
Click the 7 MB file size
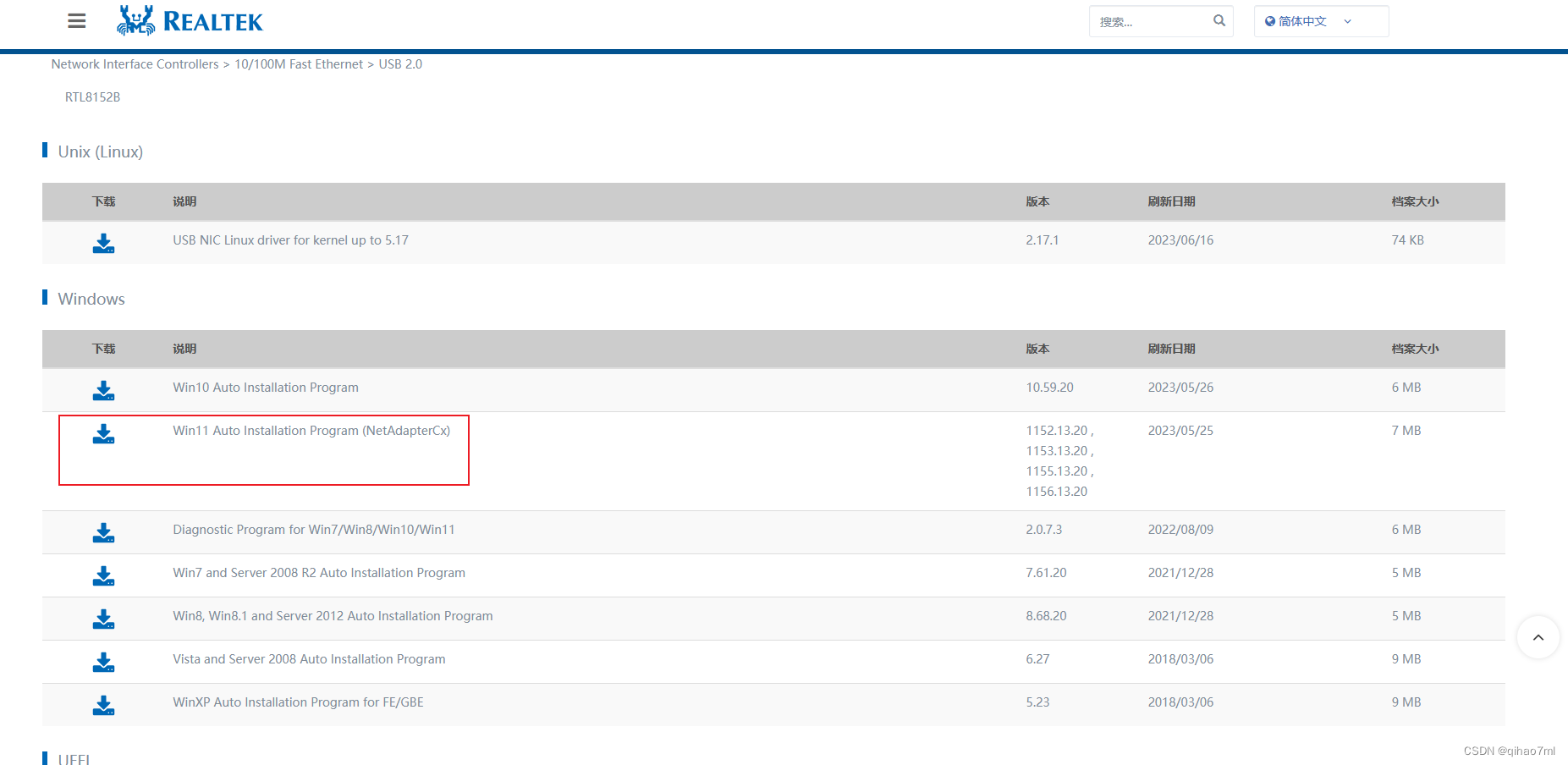tap(1406, 431)
